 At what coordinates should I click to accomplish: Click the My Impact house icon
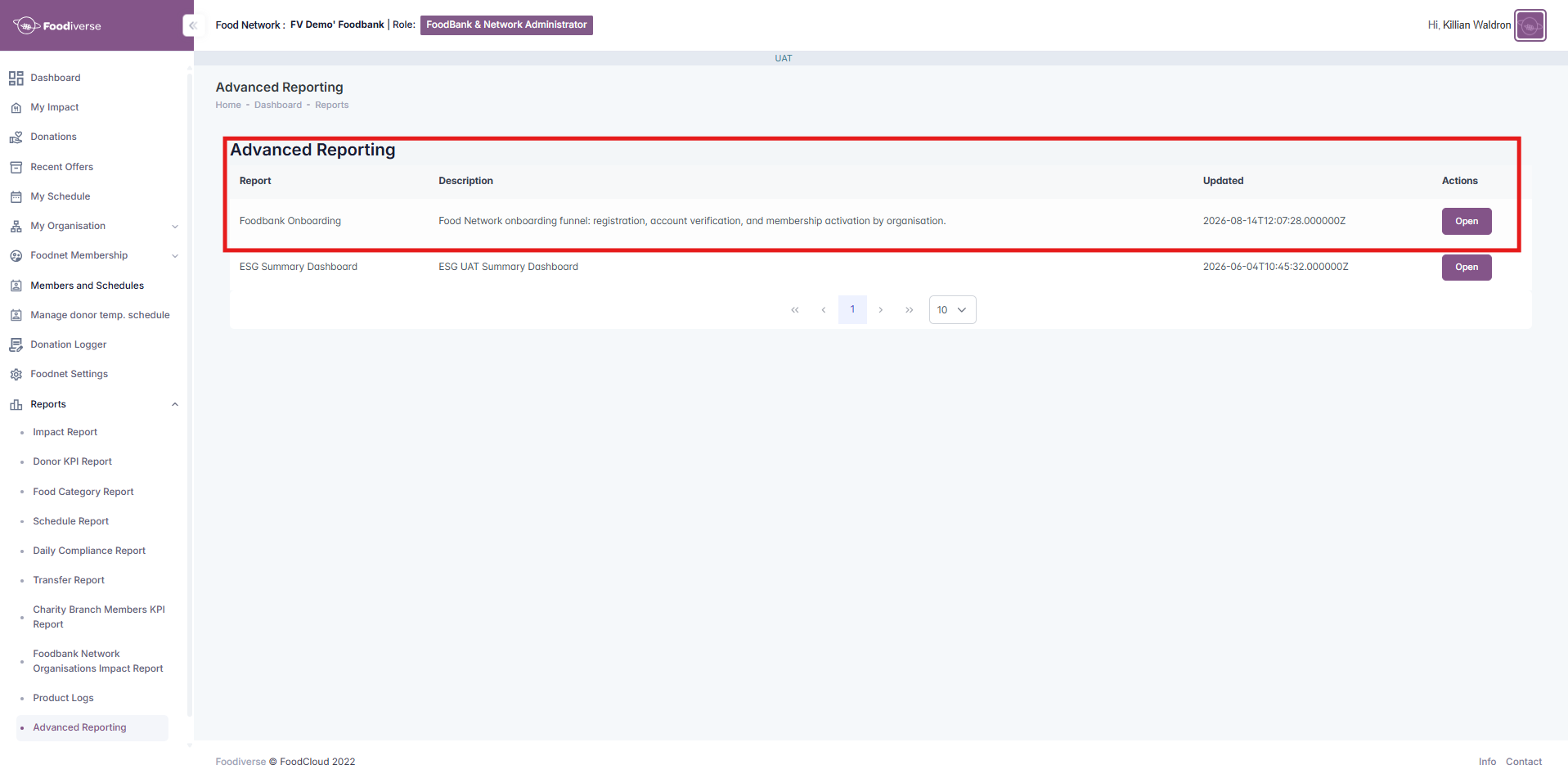16,107
